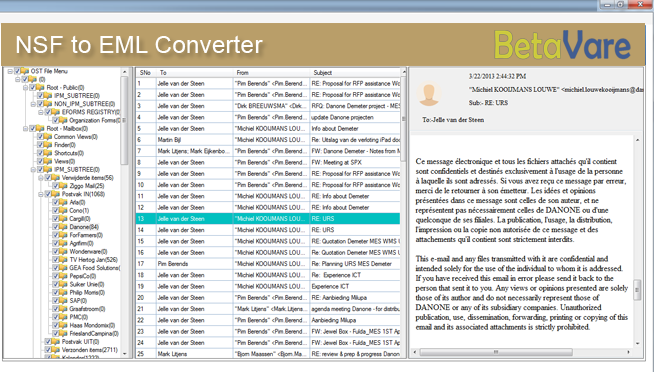The image size is (654, 372).
Task: Open email 5 Info about Demeter
Action: click(268, 128)
